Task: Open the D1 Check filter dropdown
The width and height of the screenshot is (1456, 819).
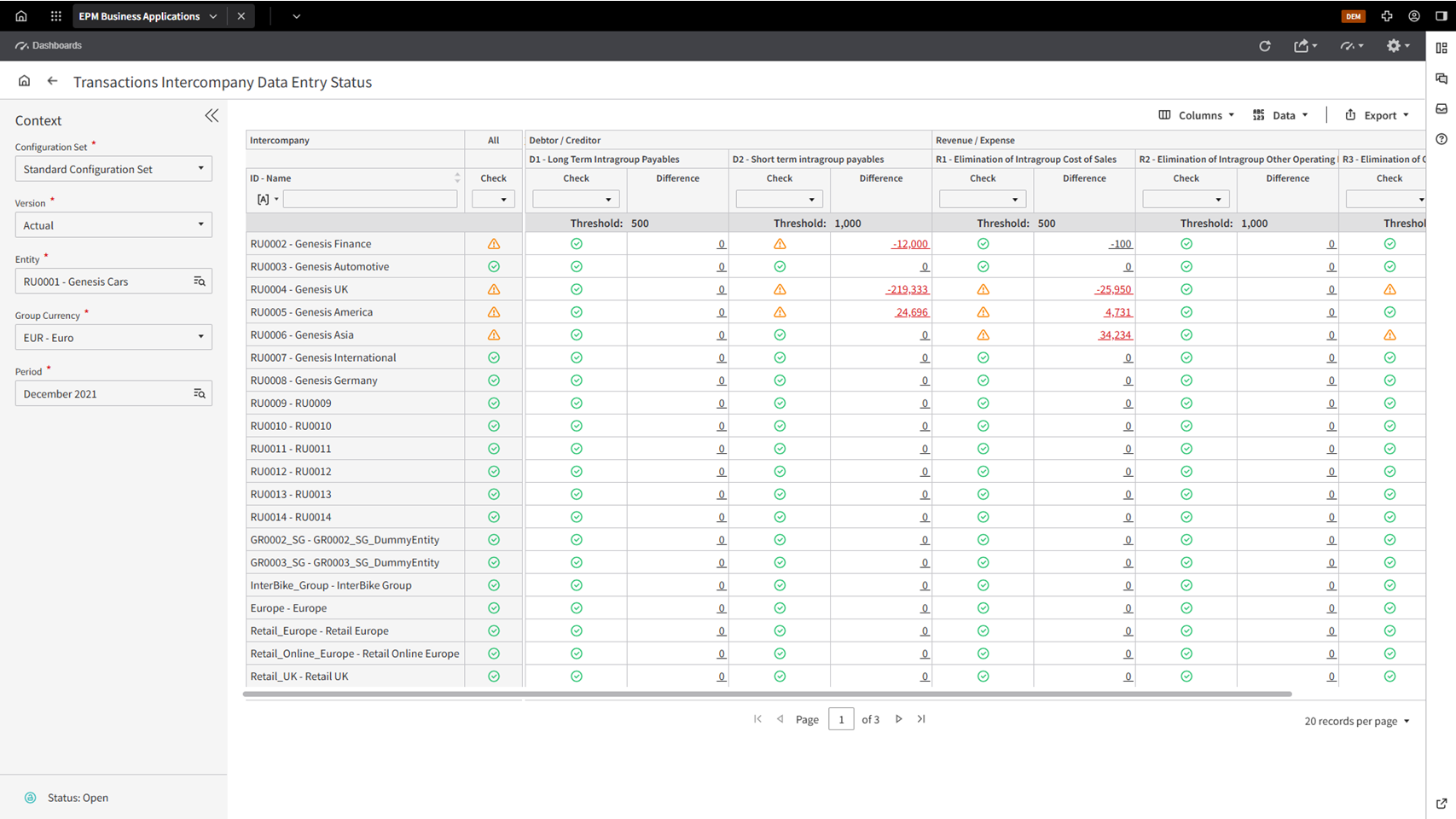Action: [575, 200]
